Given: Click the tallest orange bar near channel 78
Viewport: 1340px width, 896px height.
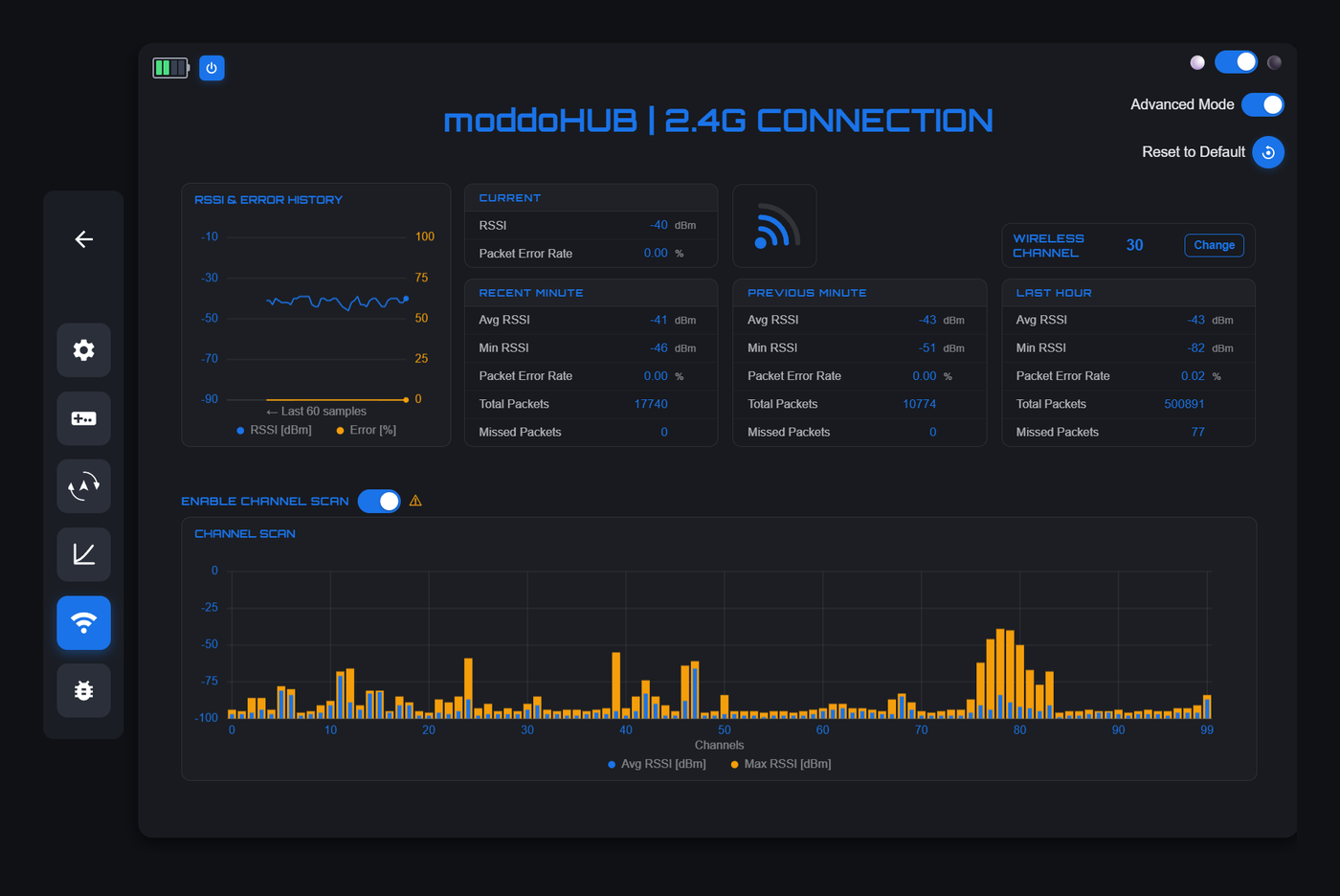Looking at the screenshot, I should pos(1000,674).
